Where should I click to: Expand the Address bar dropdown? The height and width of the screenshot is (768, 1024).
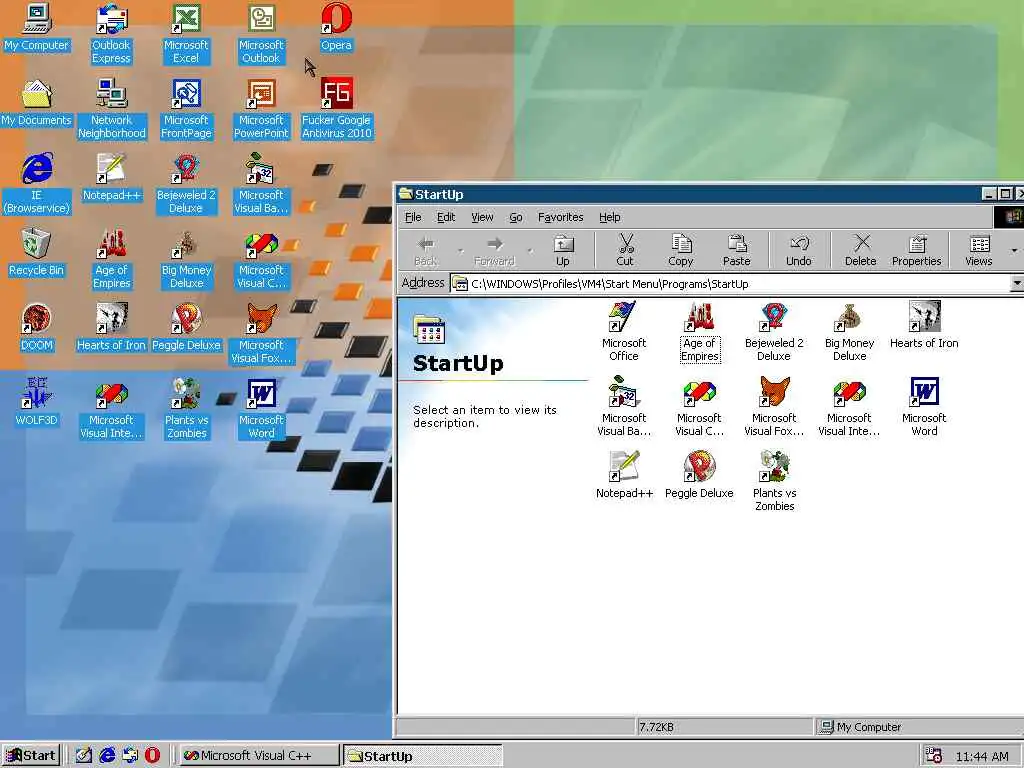(1017, 283)
